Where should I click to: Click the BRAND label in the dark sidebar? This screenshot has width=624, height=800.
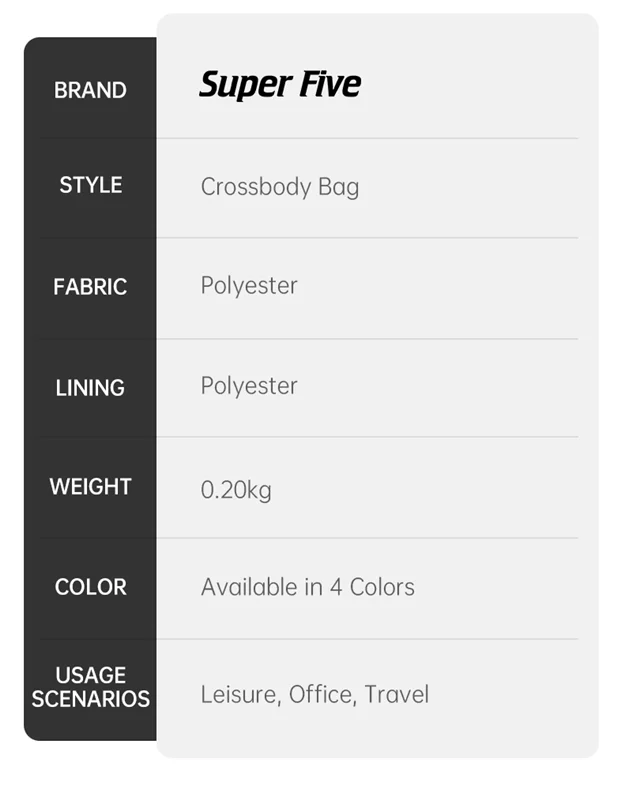90,90
